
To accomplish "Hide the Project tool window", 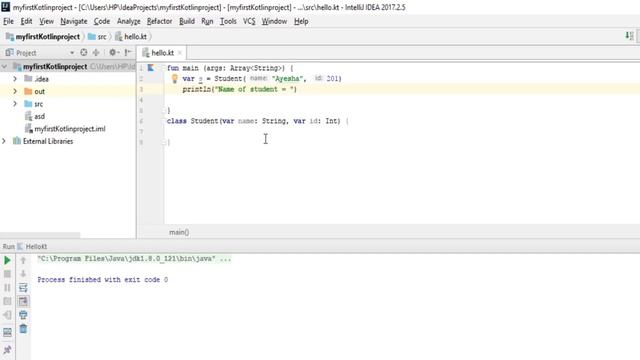I will pyautogui.click(x=128, y=52).
